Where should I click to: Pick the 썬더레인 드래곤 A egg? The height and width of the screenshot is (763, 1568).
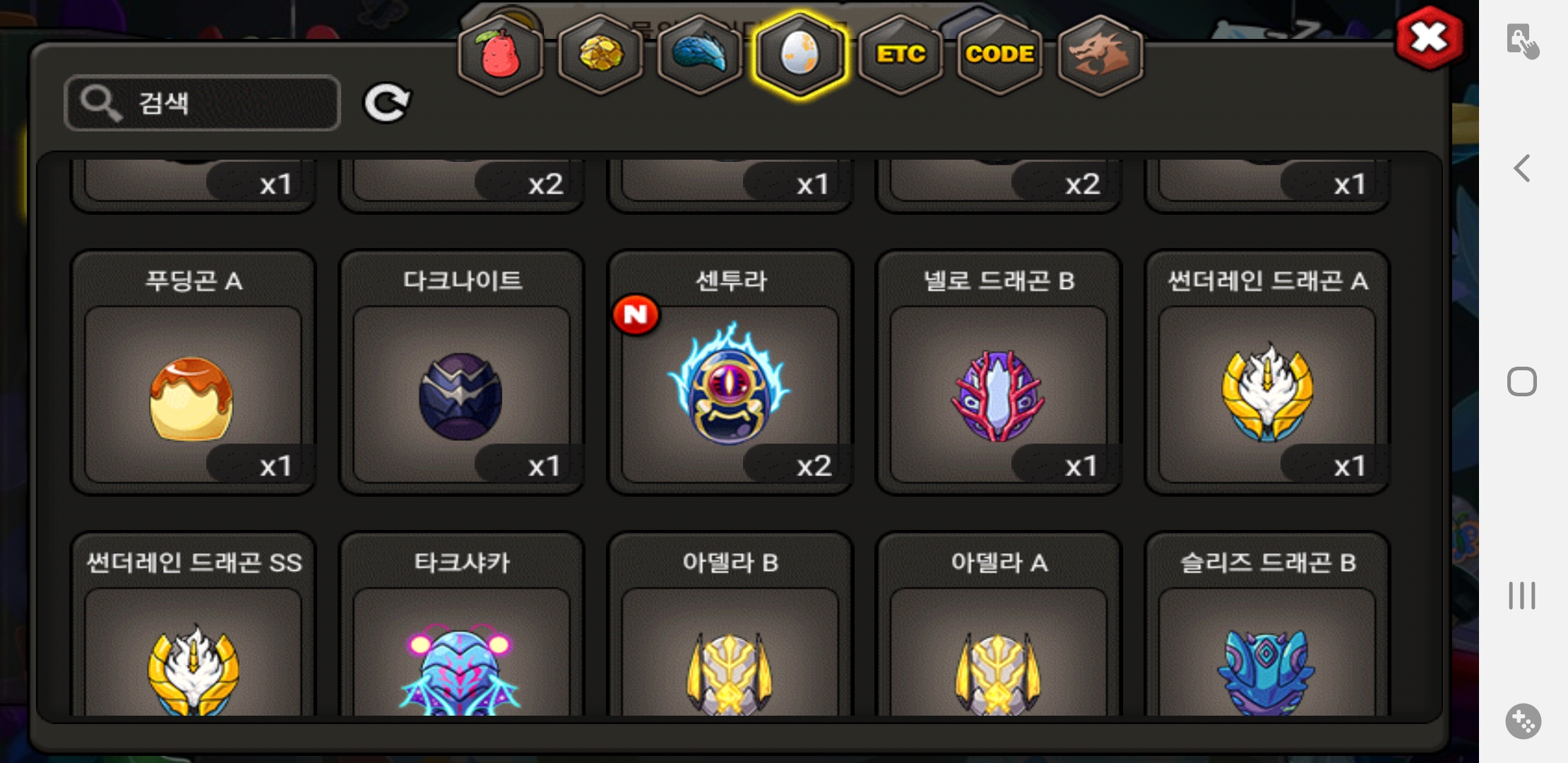[x=1267, y=372]
